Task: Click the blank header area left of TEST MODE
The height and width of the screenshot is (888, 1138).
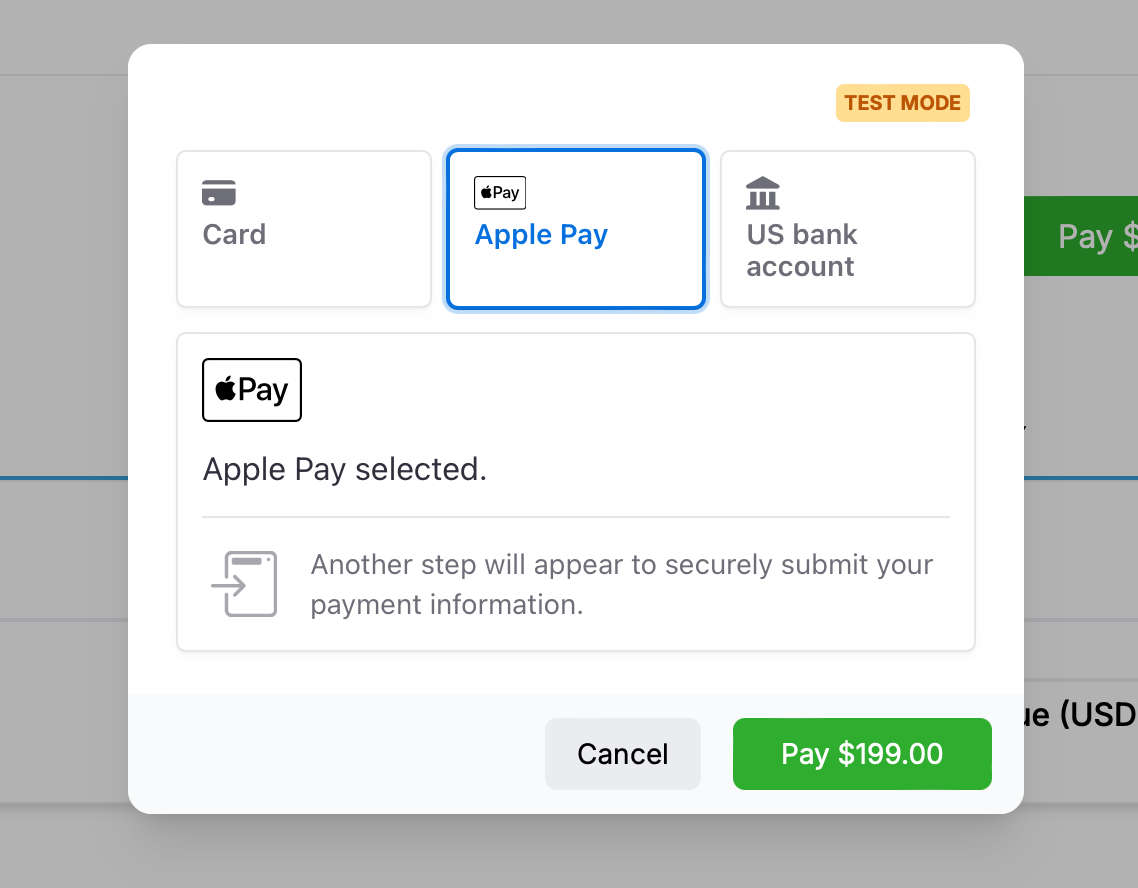Action: [480, 103]
